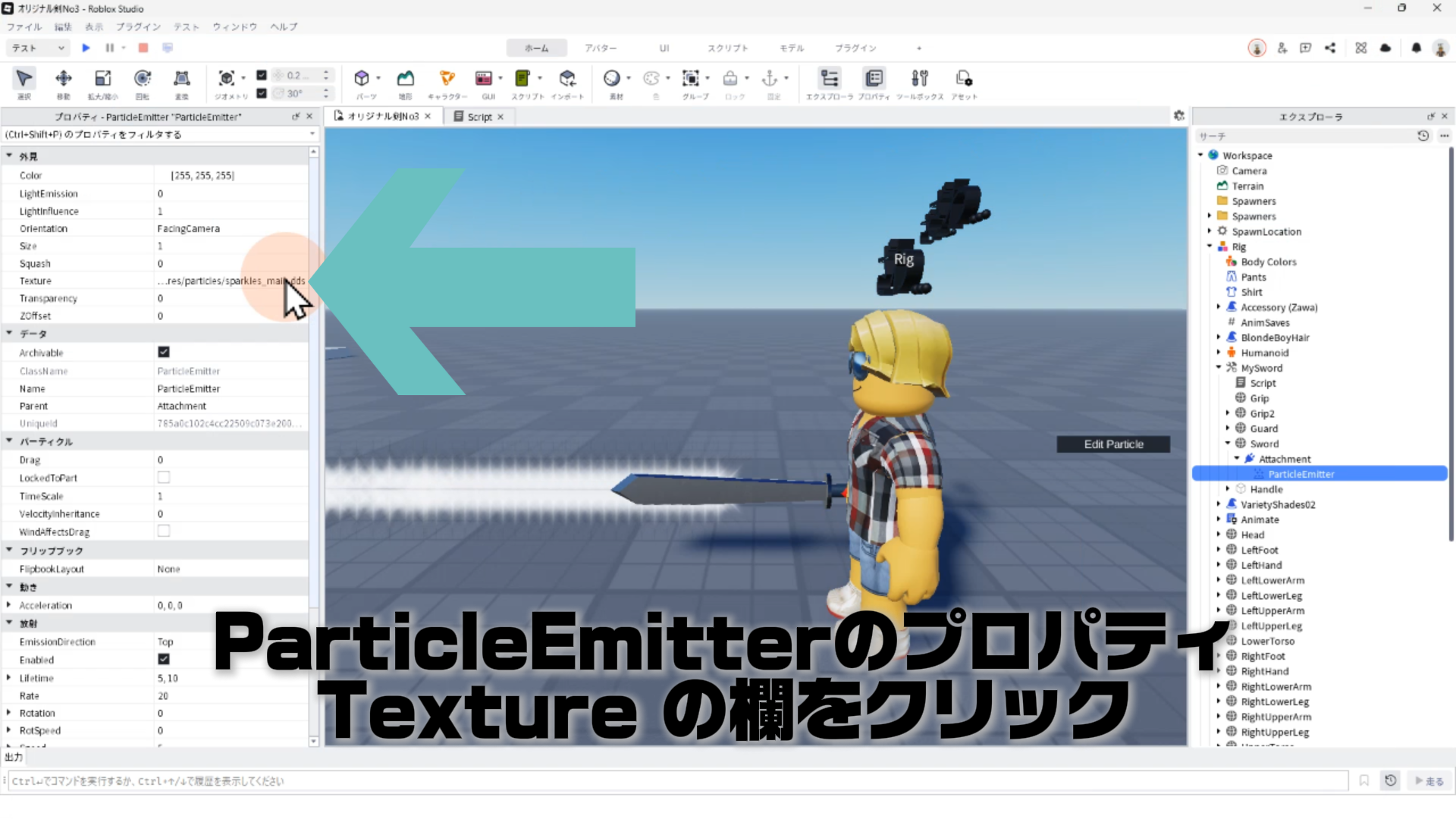Collapse the MySword tree node

point(1219,368)
